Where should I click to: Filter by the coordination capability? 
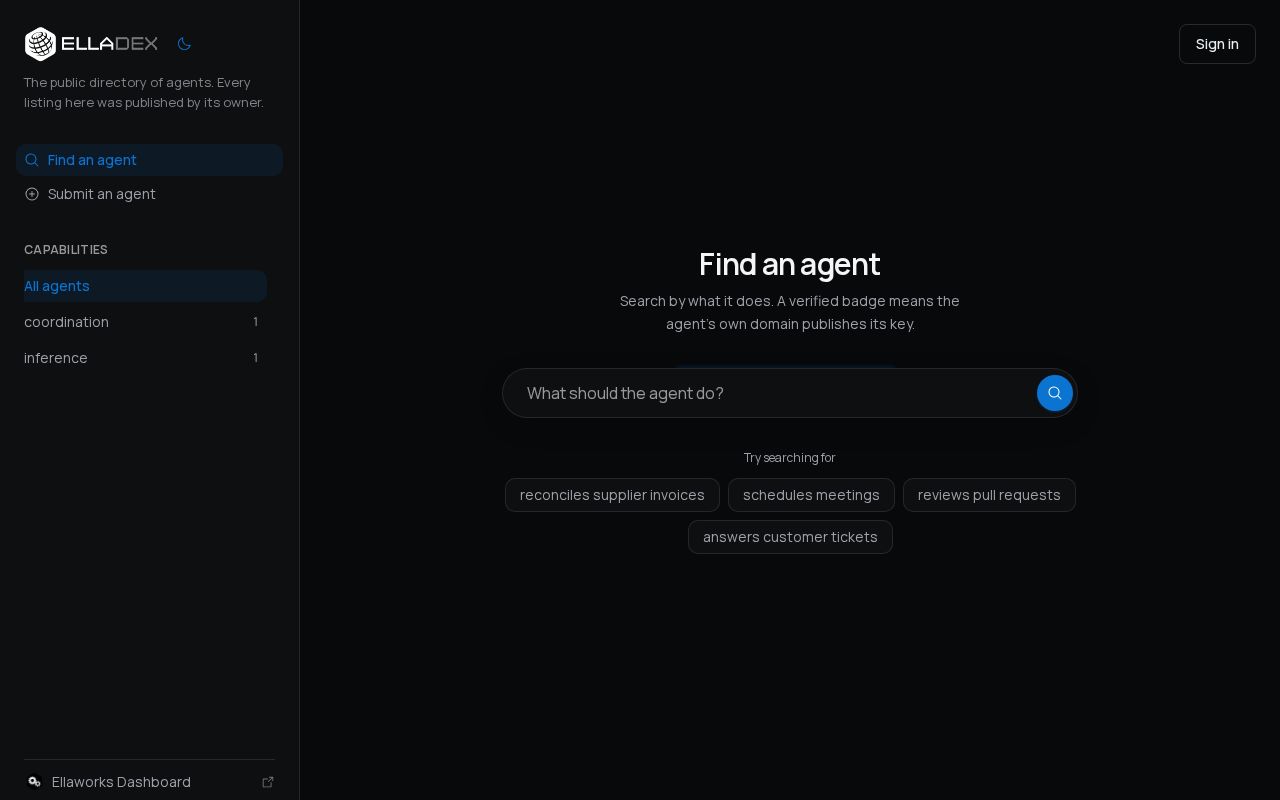(x=145, y=322)
